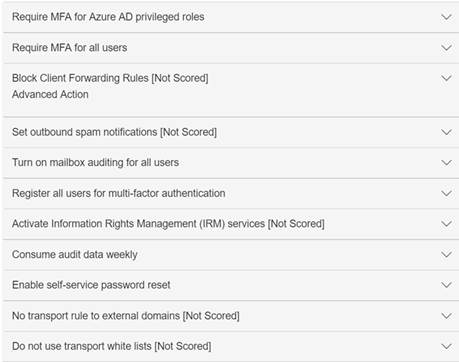The image size is (459, 362).
Task: Expand chevron for Consume audit data weekly
Action: tap(446, 255)
